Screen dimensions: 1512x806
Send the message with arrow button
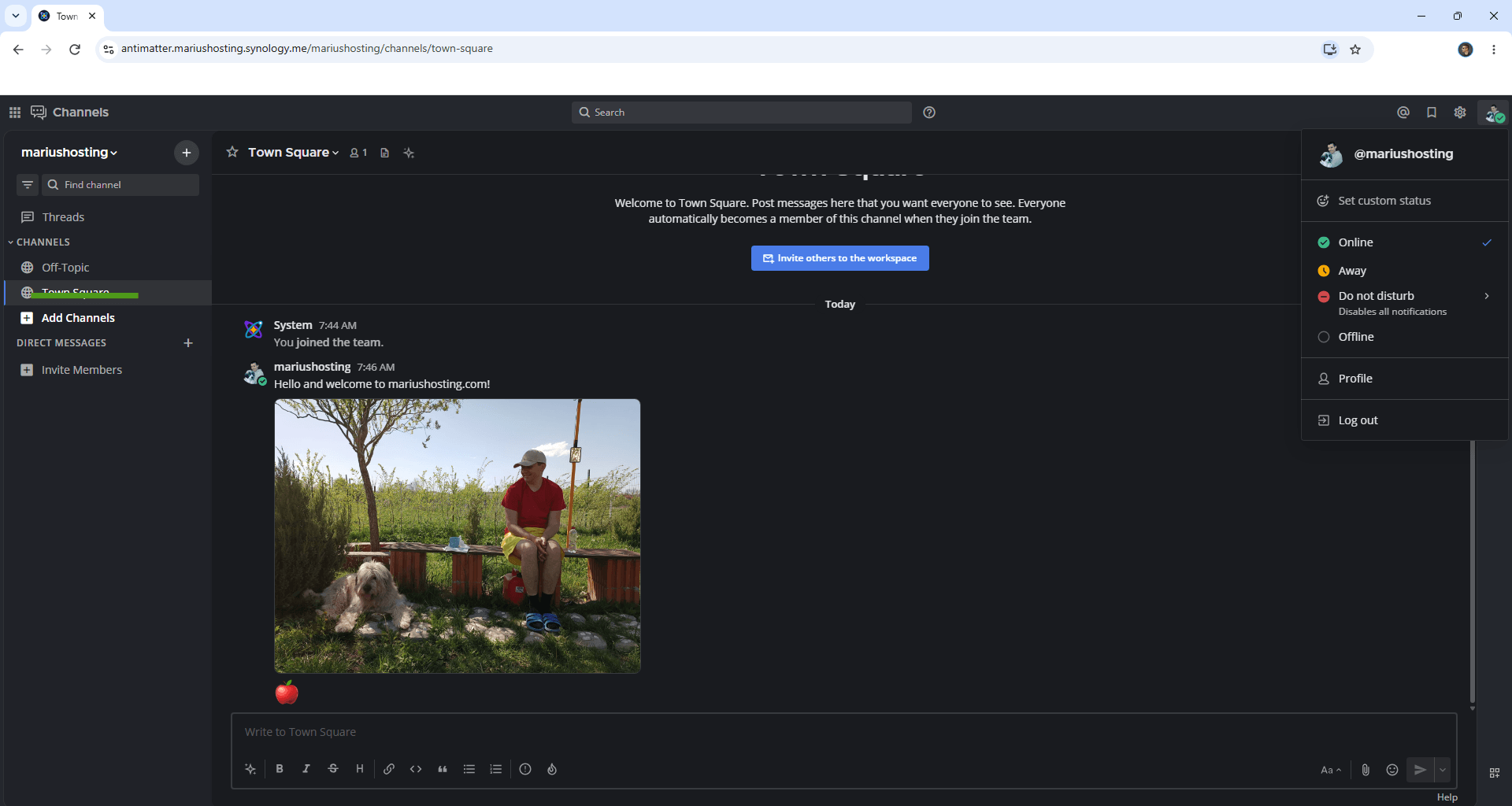pos(1420,770)
